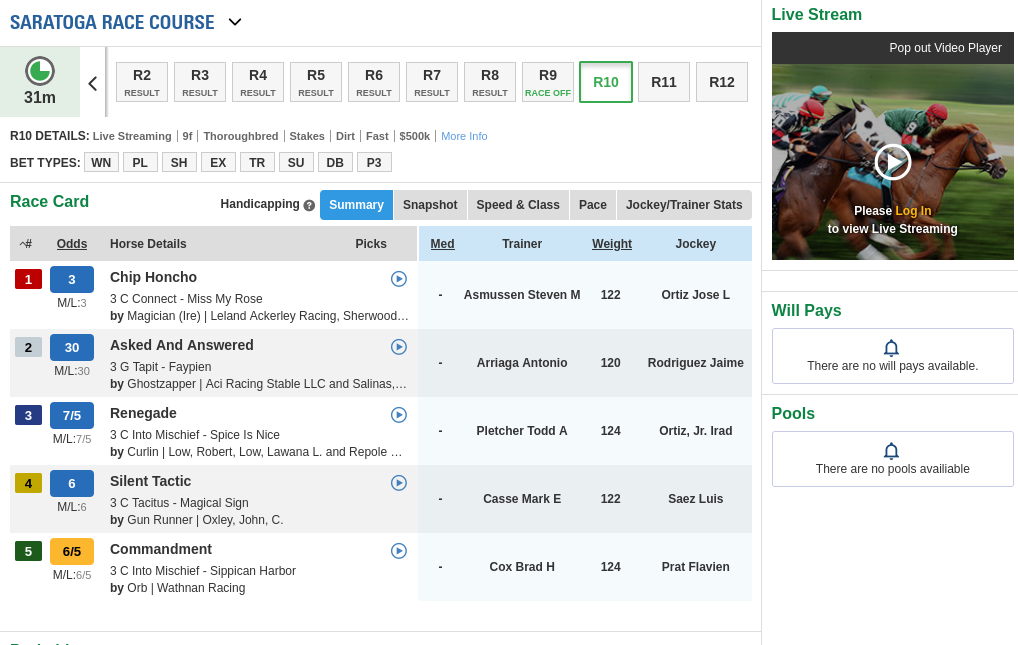The image size is (1018, 645).
Task: Click the odds button 6 for Silent Tactic
Action: tap(72, 483)
